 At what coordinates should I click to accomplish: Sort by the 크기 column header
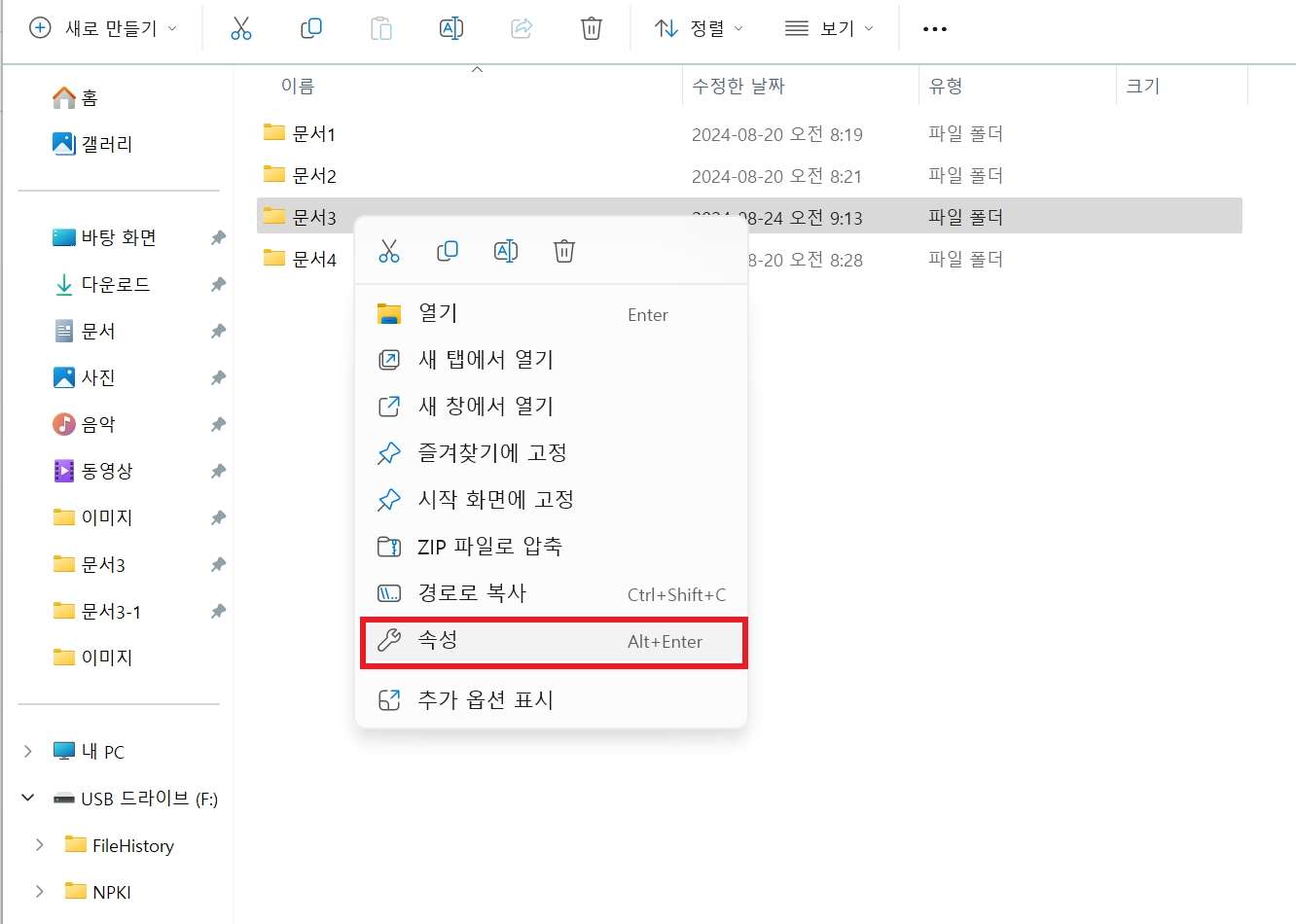pos(1143,87)
